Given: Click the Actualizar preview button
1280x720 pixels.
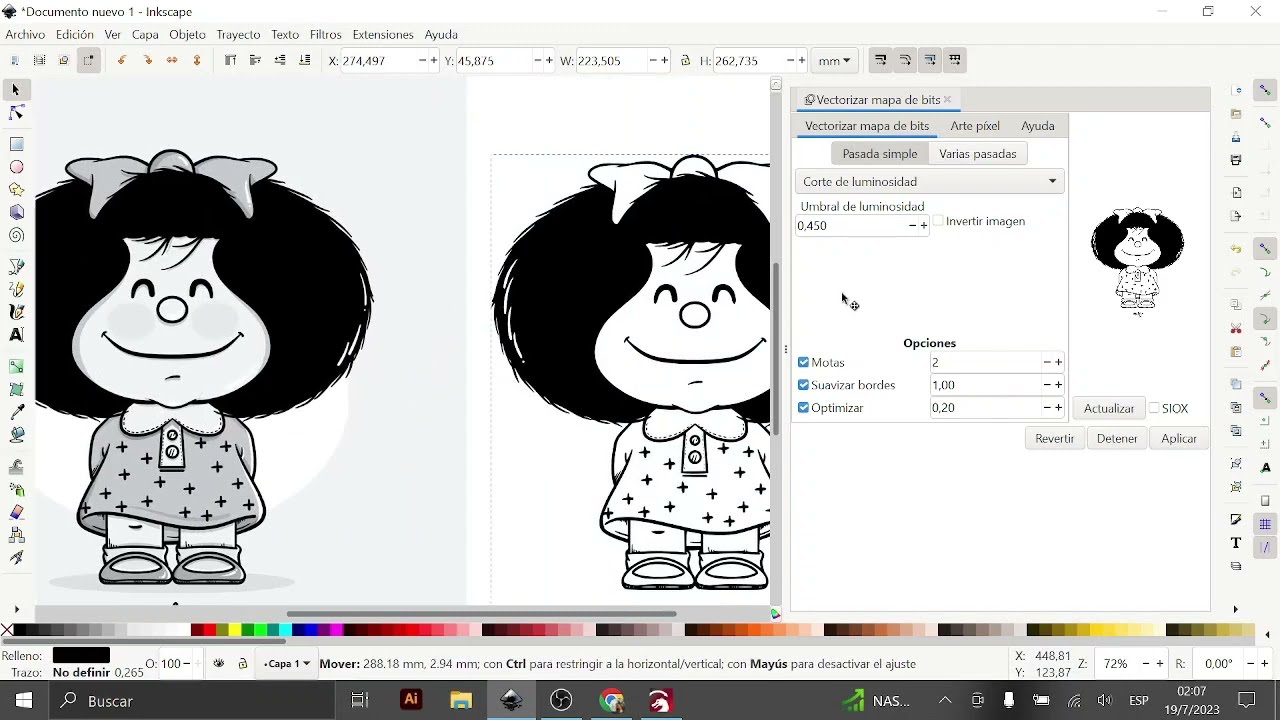Looking at the screenshot, I should [x=1109, y=408].
